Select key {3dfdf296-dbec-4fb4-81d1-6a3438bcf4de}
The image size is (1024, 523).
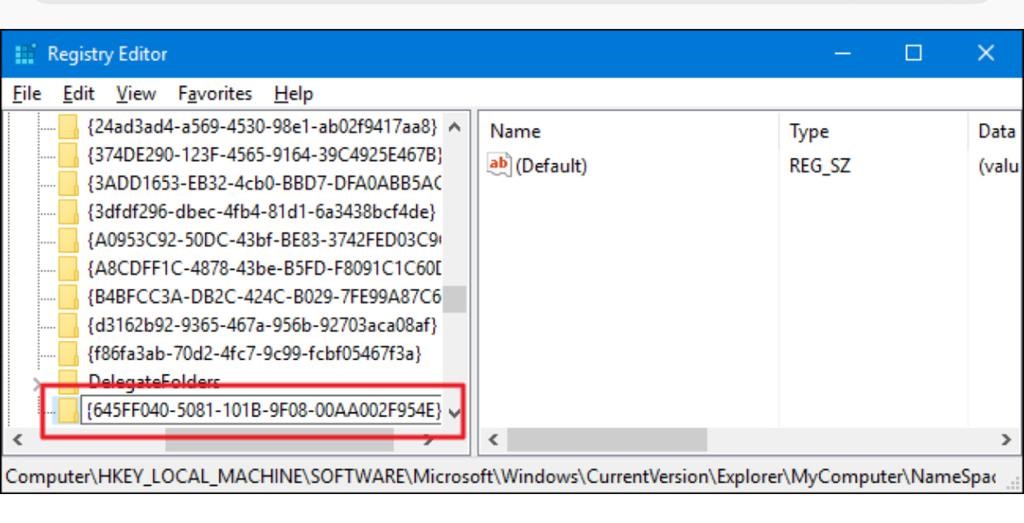tap(261, 212)
